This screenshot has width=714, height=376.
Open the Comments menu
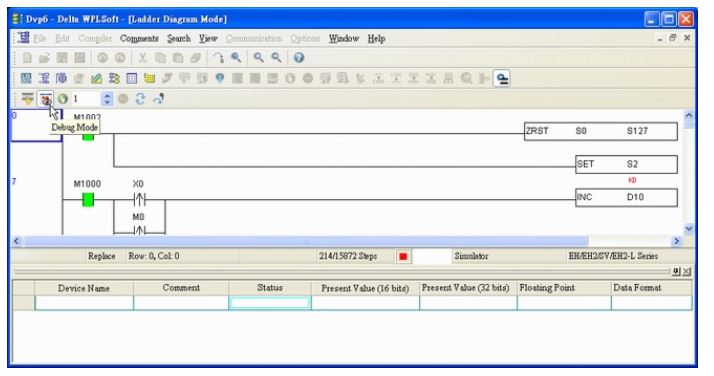pyautogui.click(x=139, y=39)
